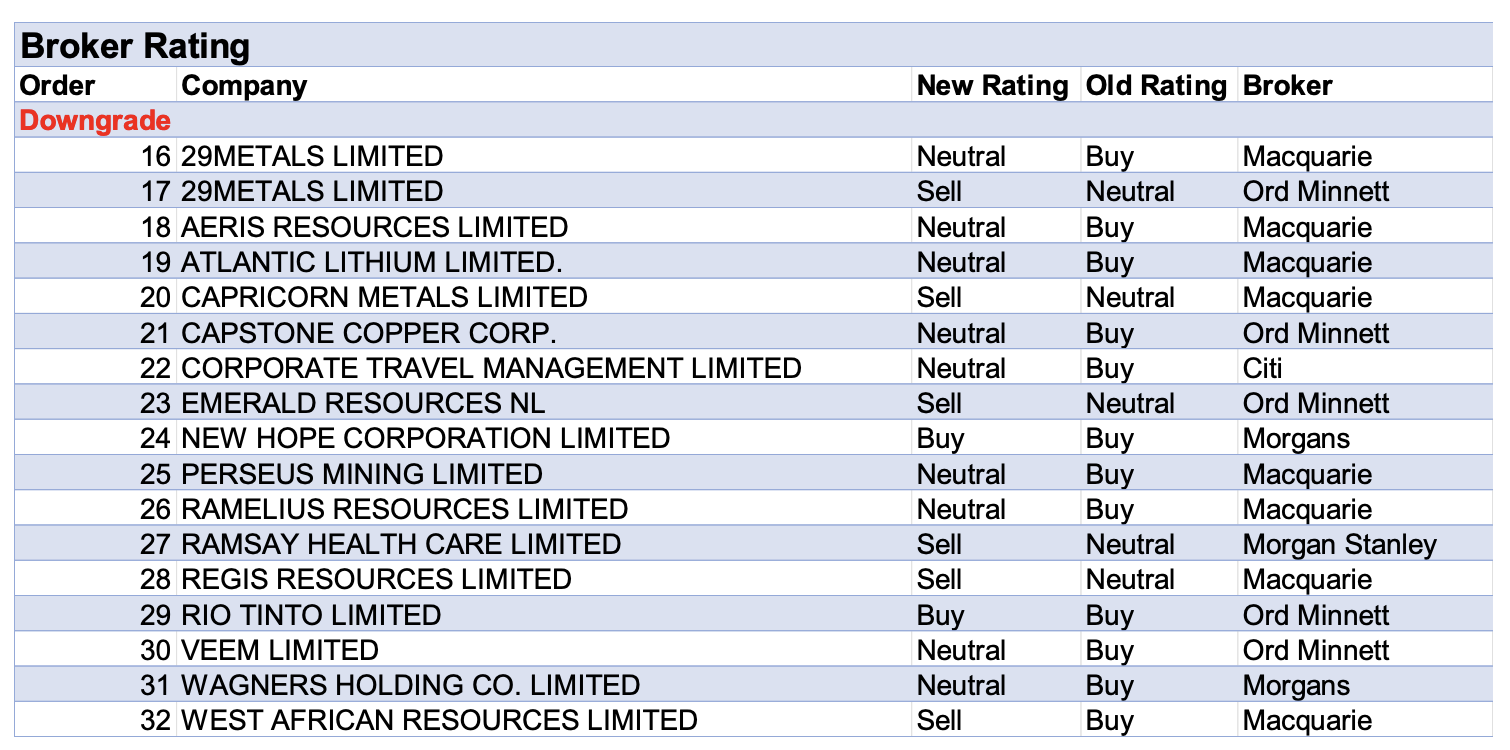This screenshot has width=1510, height=750.
Task: Select the Company column header
Action: 244,86
